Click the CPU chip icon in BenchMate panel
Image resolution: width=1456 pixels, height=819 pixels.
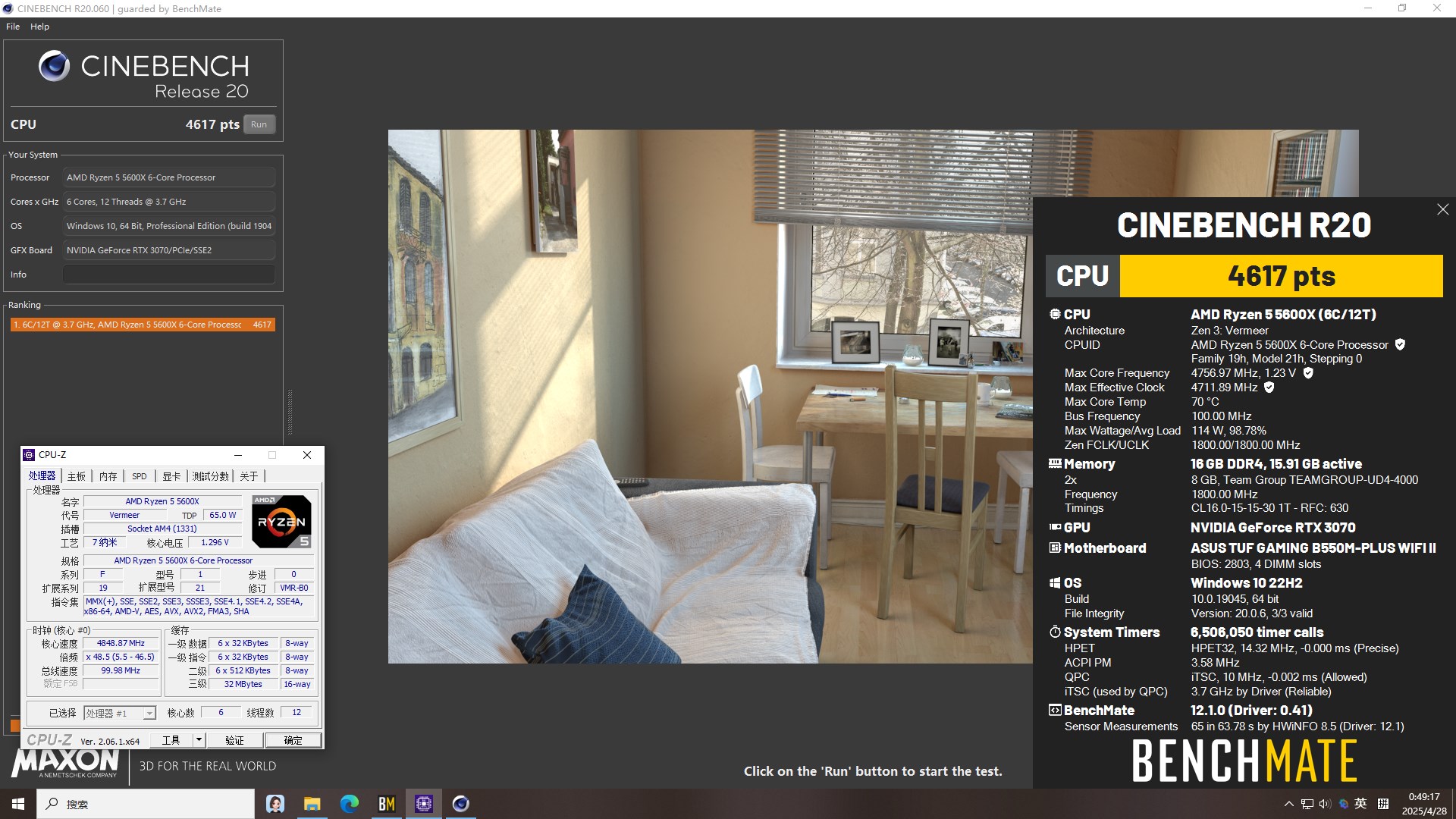[1055, 314]
